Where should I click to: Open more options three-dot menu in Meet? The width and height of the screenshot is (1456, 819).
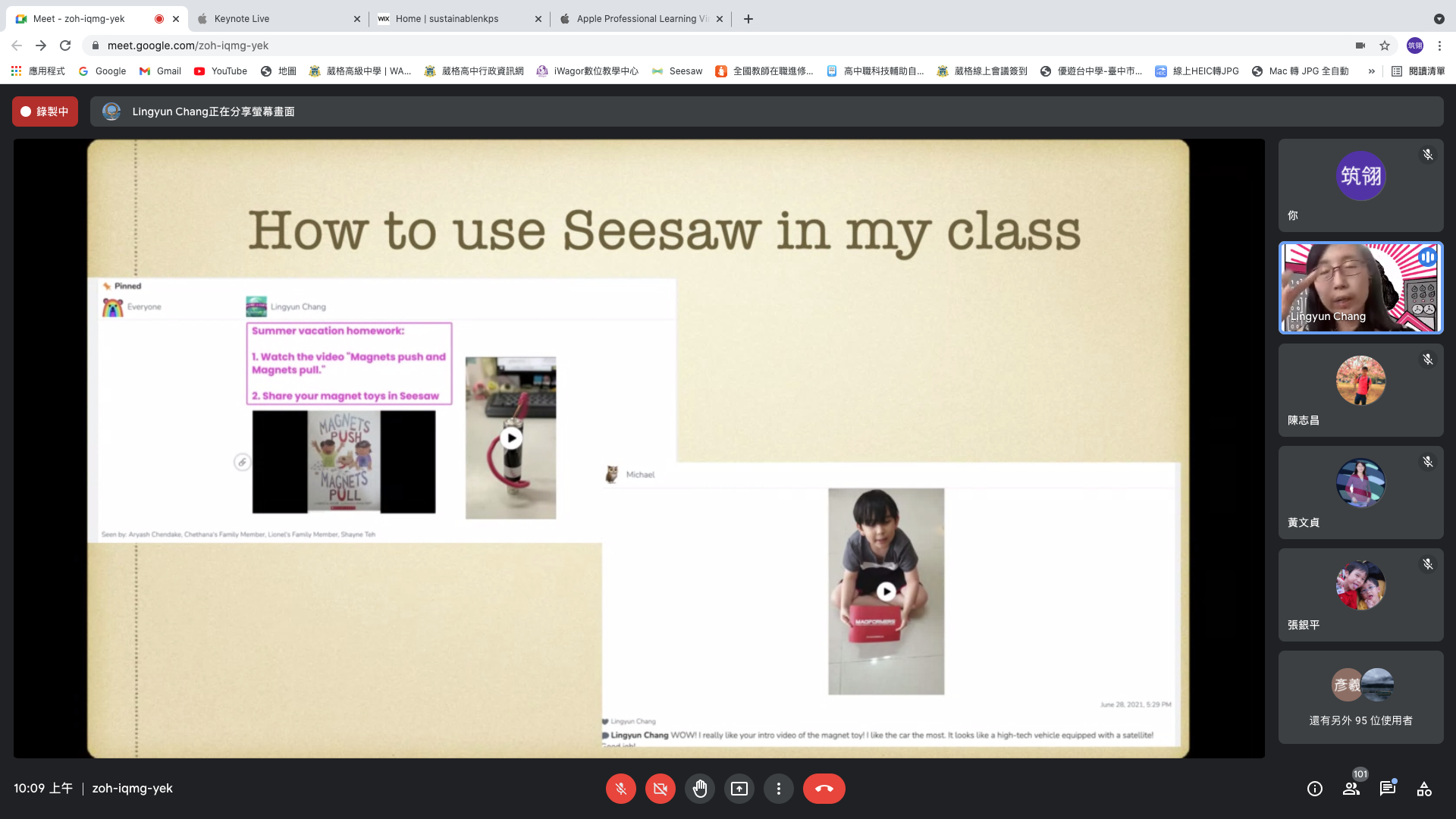tap(778, 789)
